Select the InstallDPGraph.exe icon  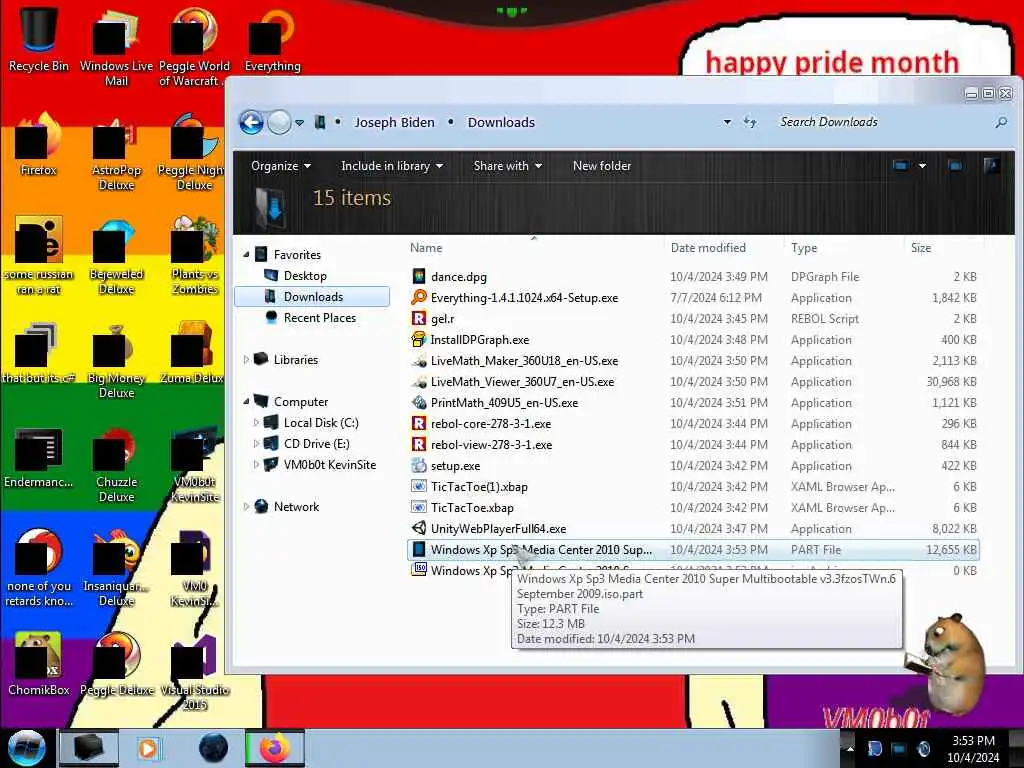[419, 339]
